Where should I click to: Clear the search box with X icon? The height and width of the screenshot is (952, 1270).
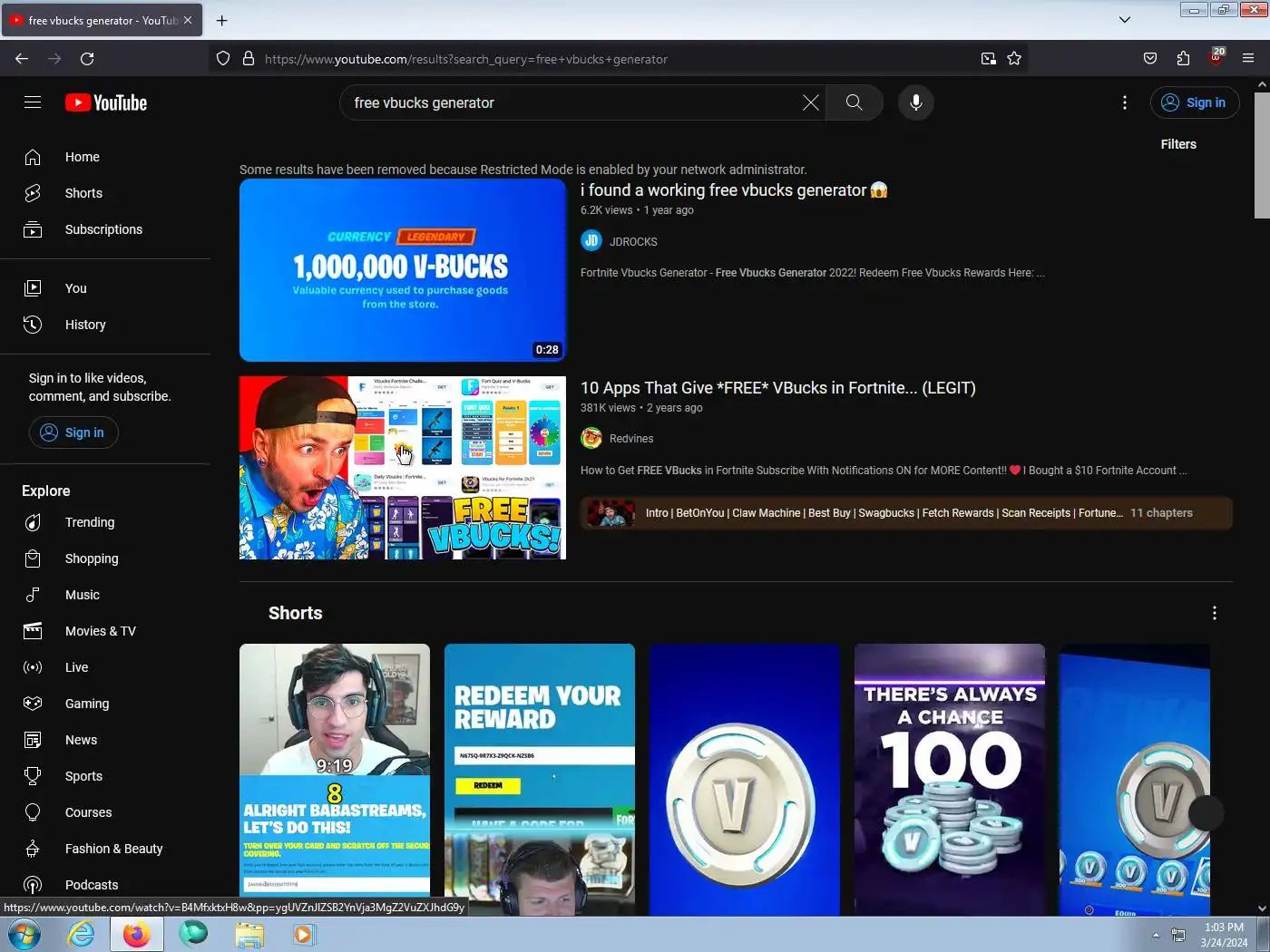pyautogui.click(x=811, y=102)
